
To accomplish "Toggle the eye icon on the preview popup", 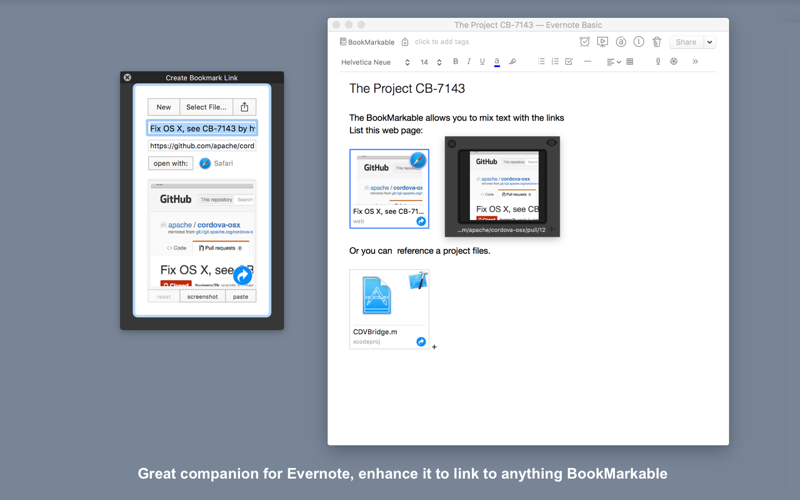I will 552,143.
